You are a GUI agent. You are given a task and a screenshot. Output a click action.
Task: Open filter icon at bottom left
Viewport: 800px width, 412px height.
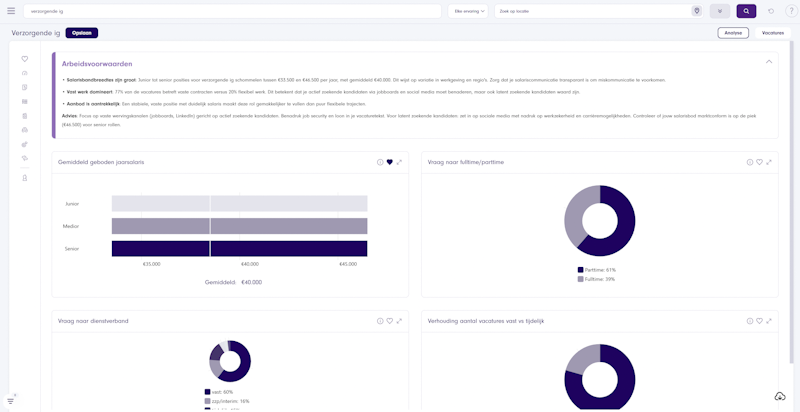click(x=11, y=400)
